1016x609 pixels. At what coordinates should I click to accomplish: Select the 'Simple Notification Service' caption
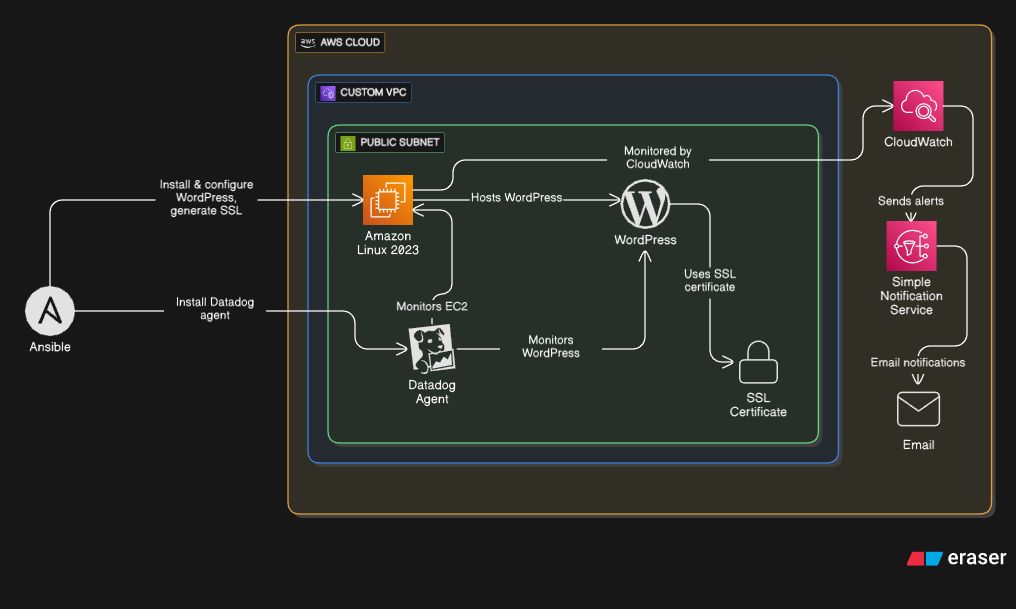911,296
